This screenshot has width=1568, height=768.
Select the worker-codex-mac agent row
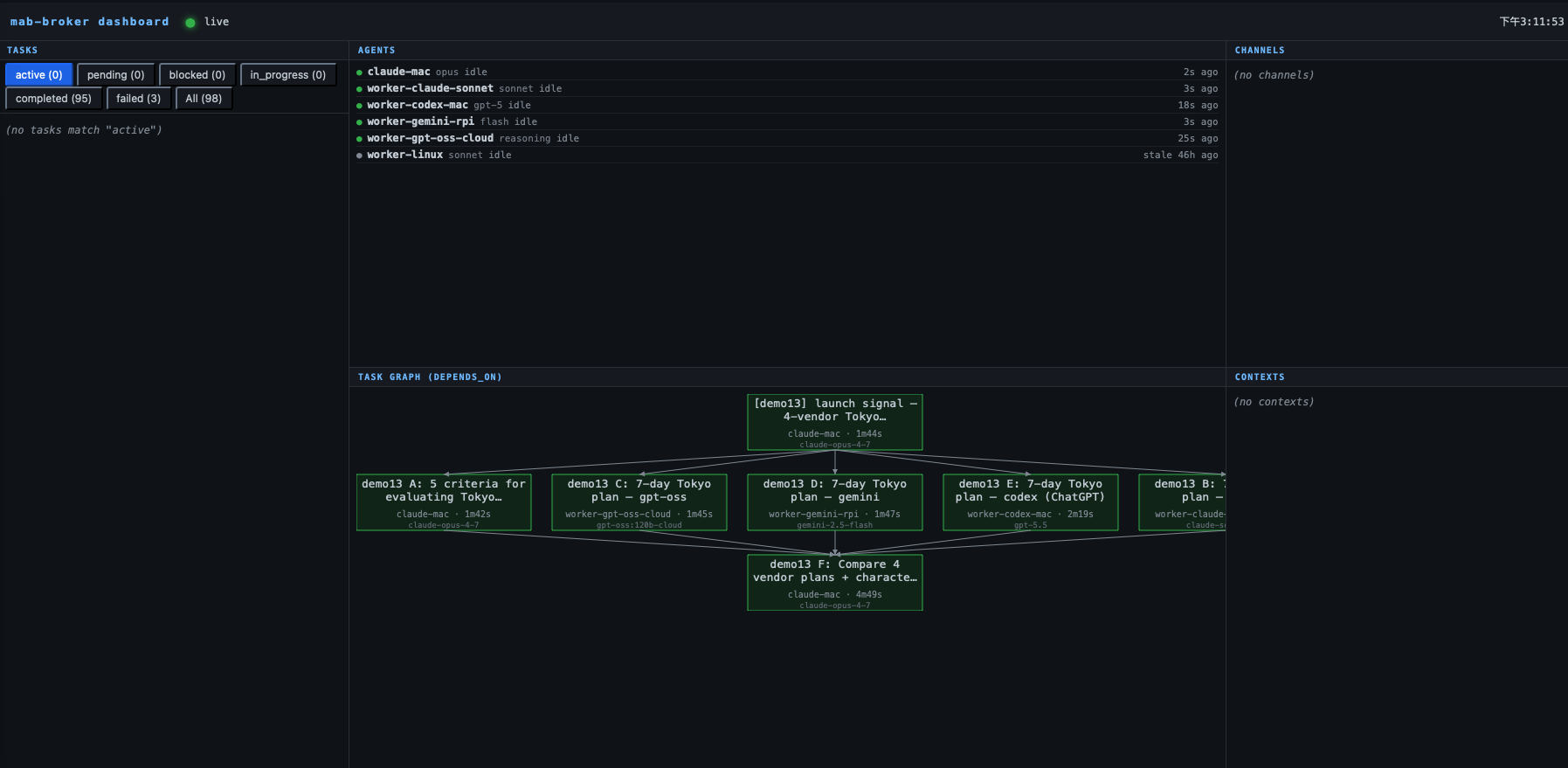point(787,105)
